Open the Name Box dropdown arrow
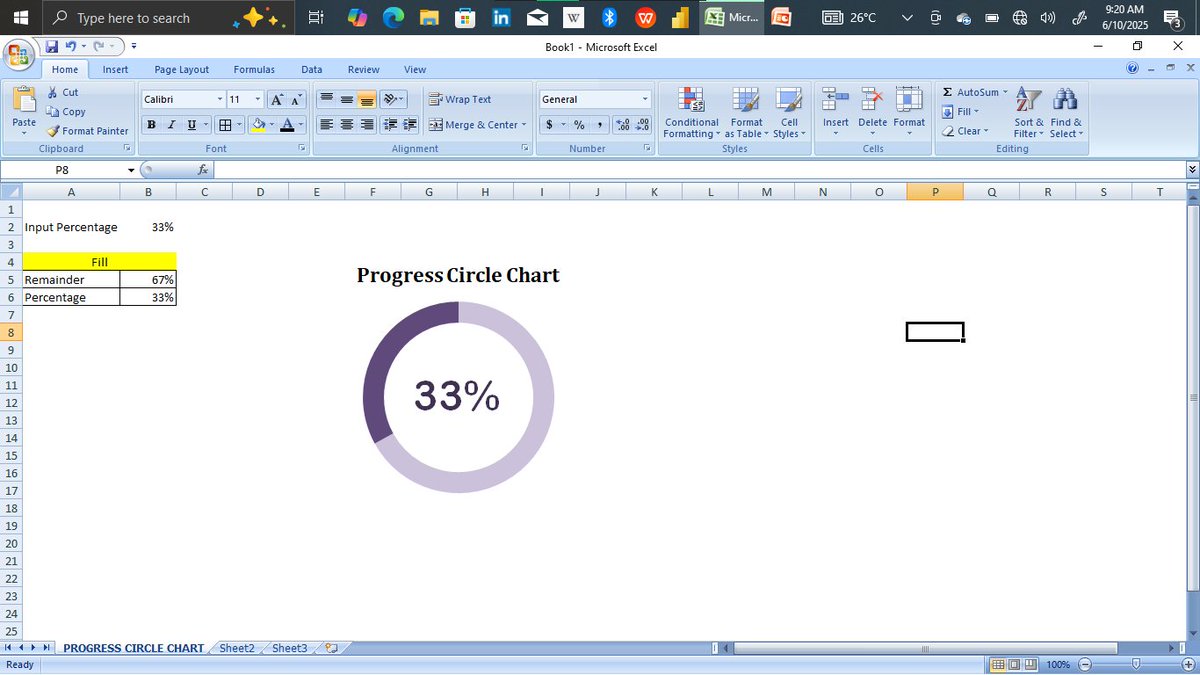 tap(130, 170)
